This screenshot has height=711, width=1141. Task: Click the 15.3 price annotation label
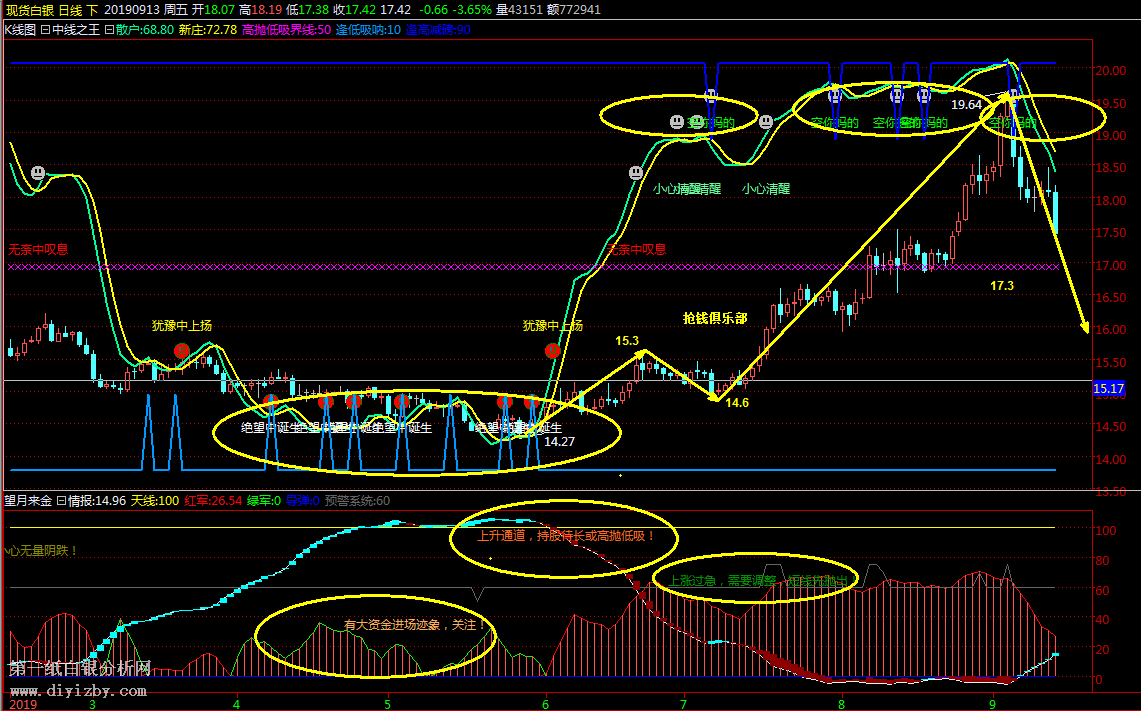(627, 341)
